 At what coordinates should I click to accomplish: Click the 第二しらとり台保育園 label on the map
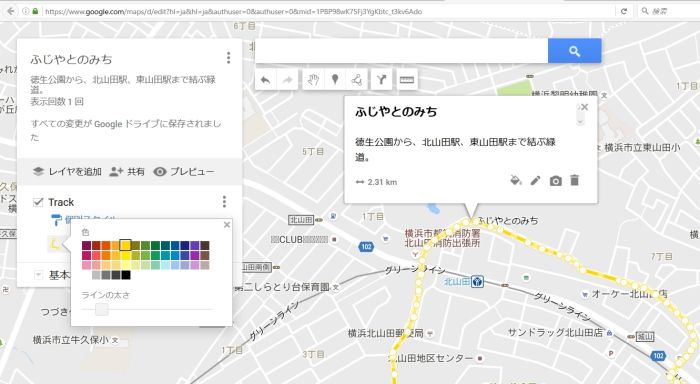coord(282,287)
